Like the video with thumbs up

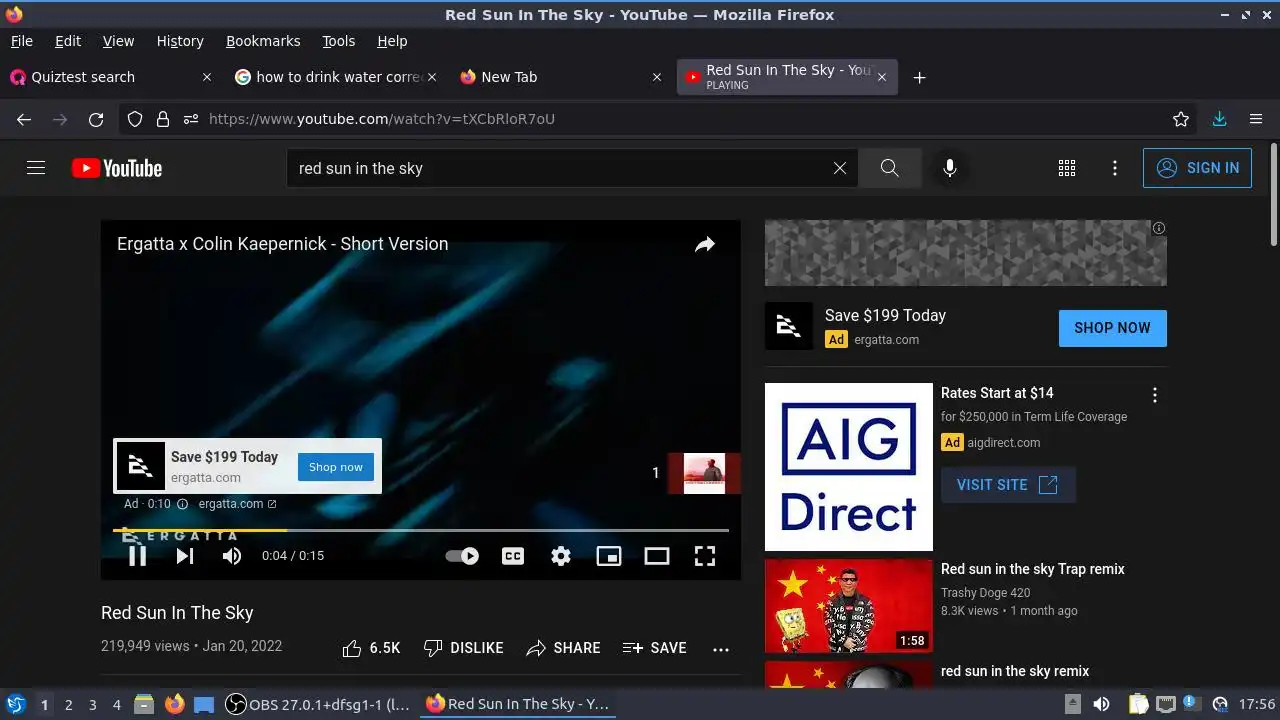[x=371, y=648]
